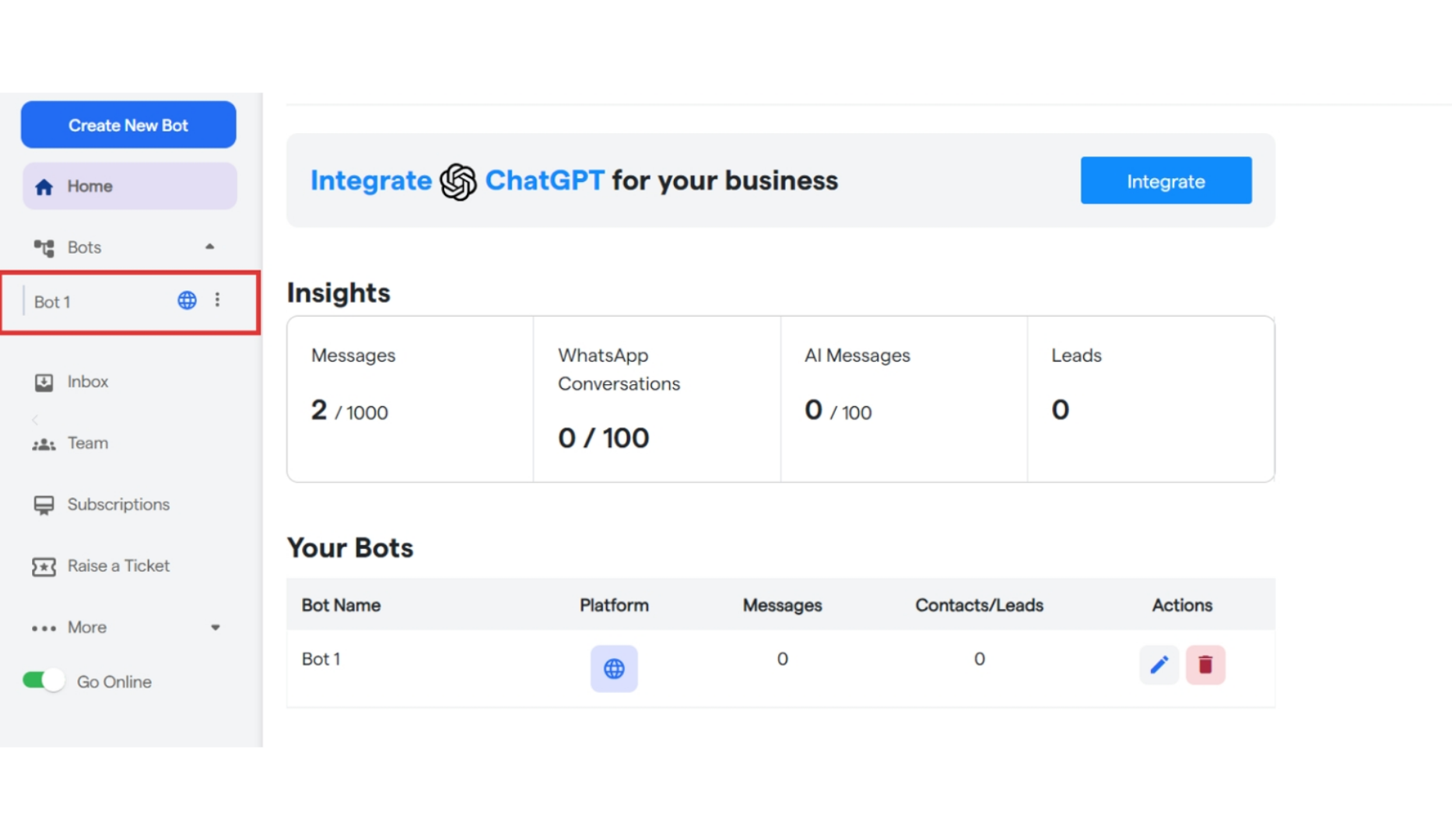
Task: Expand the More menu in sidebar
Action: point(216,627)
